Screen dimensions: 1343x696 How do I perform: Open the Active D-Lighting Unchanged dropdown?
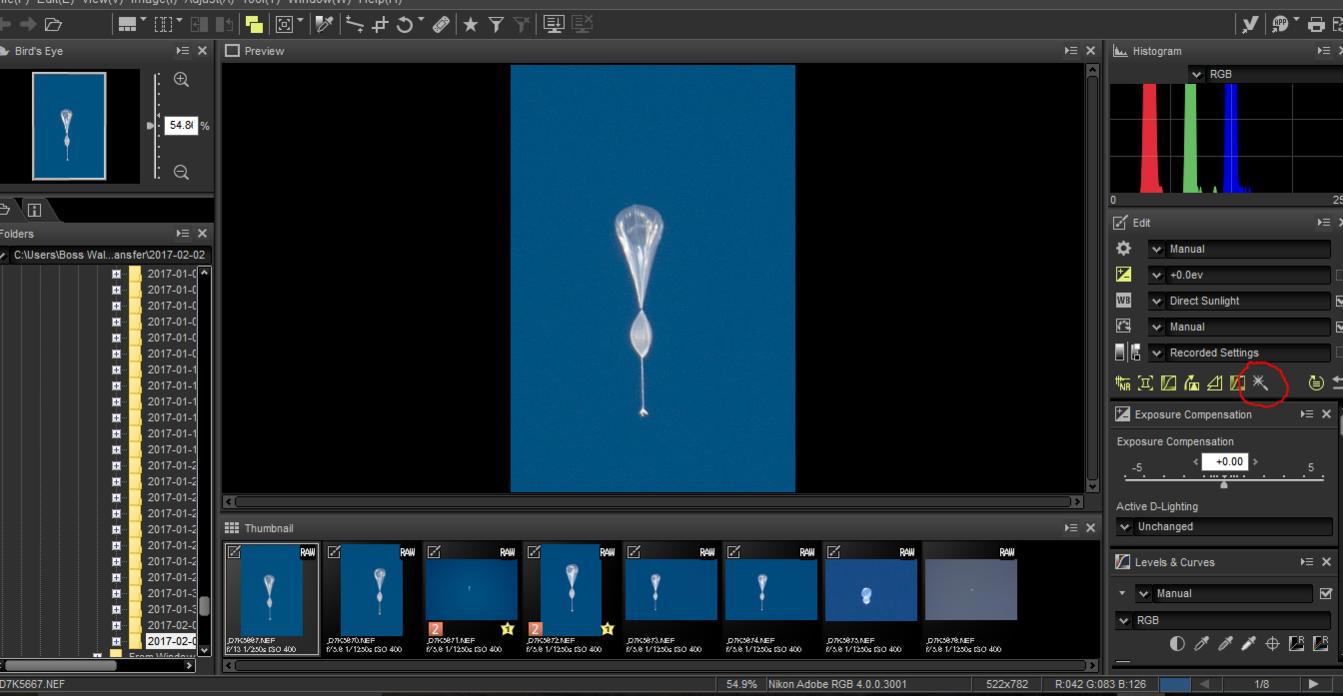coord(1125,527)
